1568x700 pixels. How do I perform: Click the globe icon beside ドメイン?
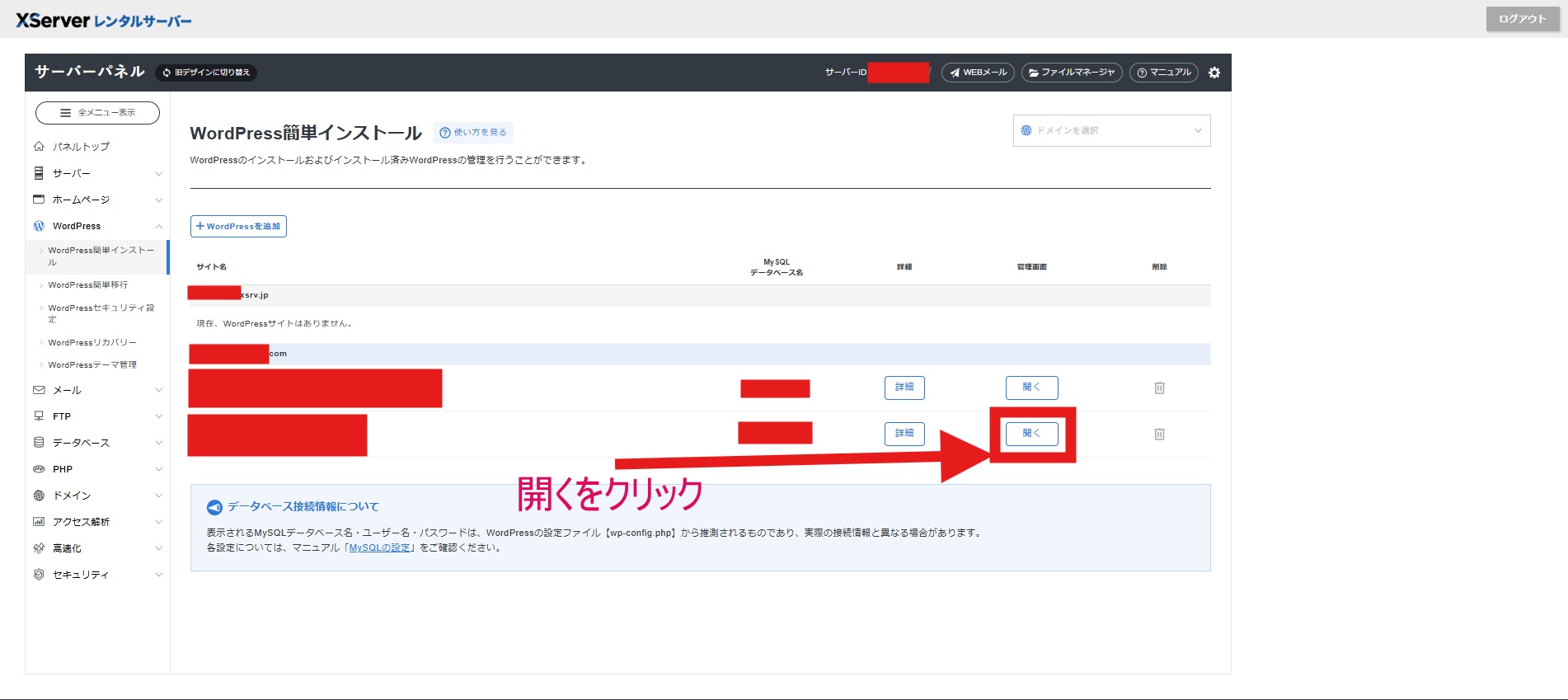(39, 496)
